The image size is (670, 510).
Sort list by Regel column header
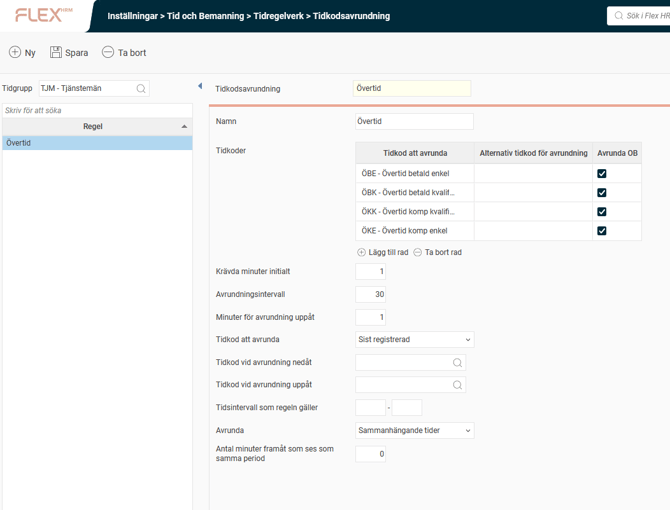click(92, 127)
